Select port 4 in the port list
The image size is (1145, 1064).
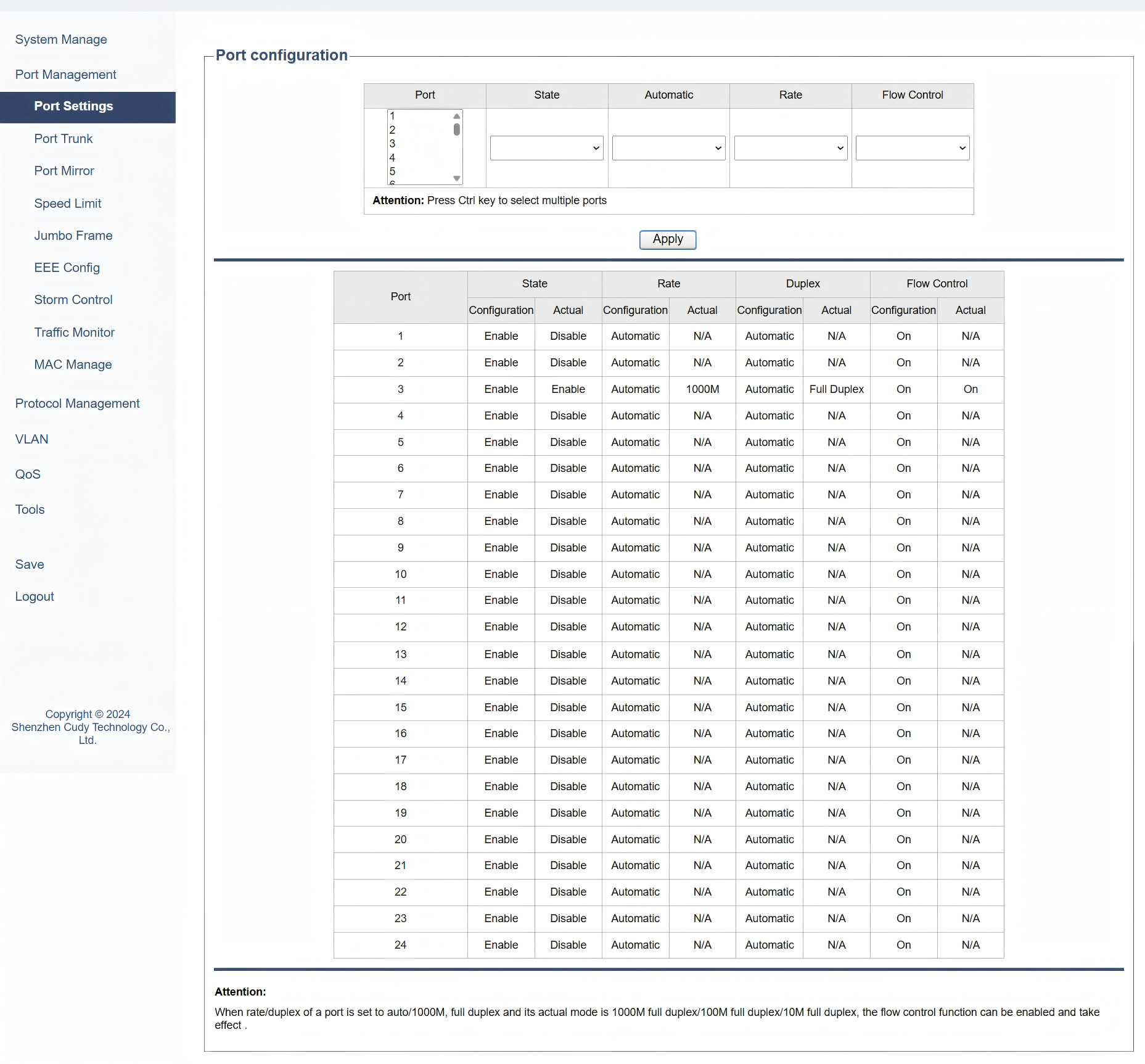[x=419, y=158]
